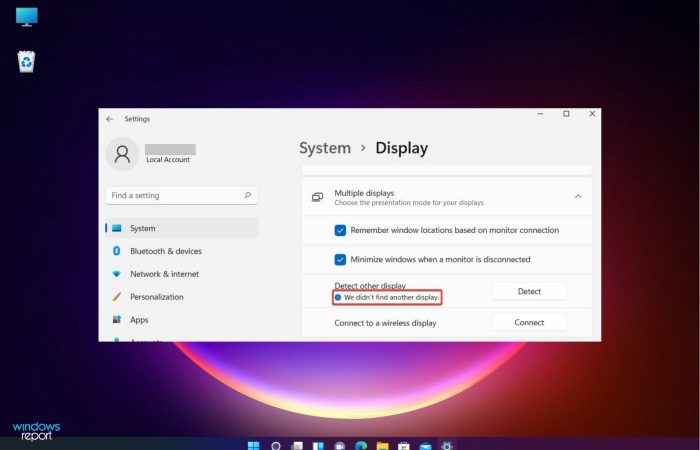Maximize the Settings window
The width and height of the screenshot is (700, 450).
click(x=566, y=114)
